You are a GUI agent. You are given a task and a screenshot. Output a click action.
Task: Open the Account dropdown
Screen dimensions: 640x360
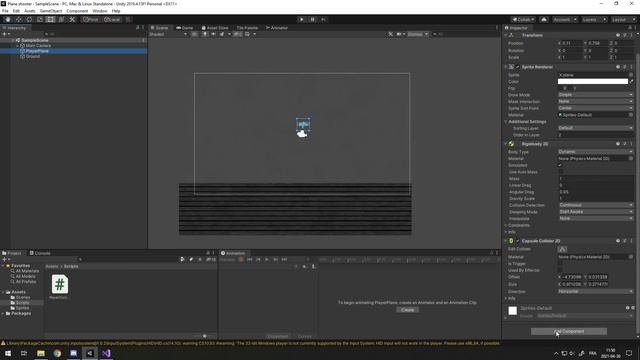click(564, 20)
